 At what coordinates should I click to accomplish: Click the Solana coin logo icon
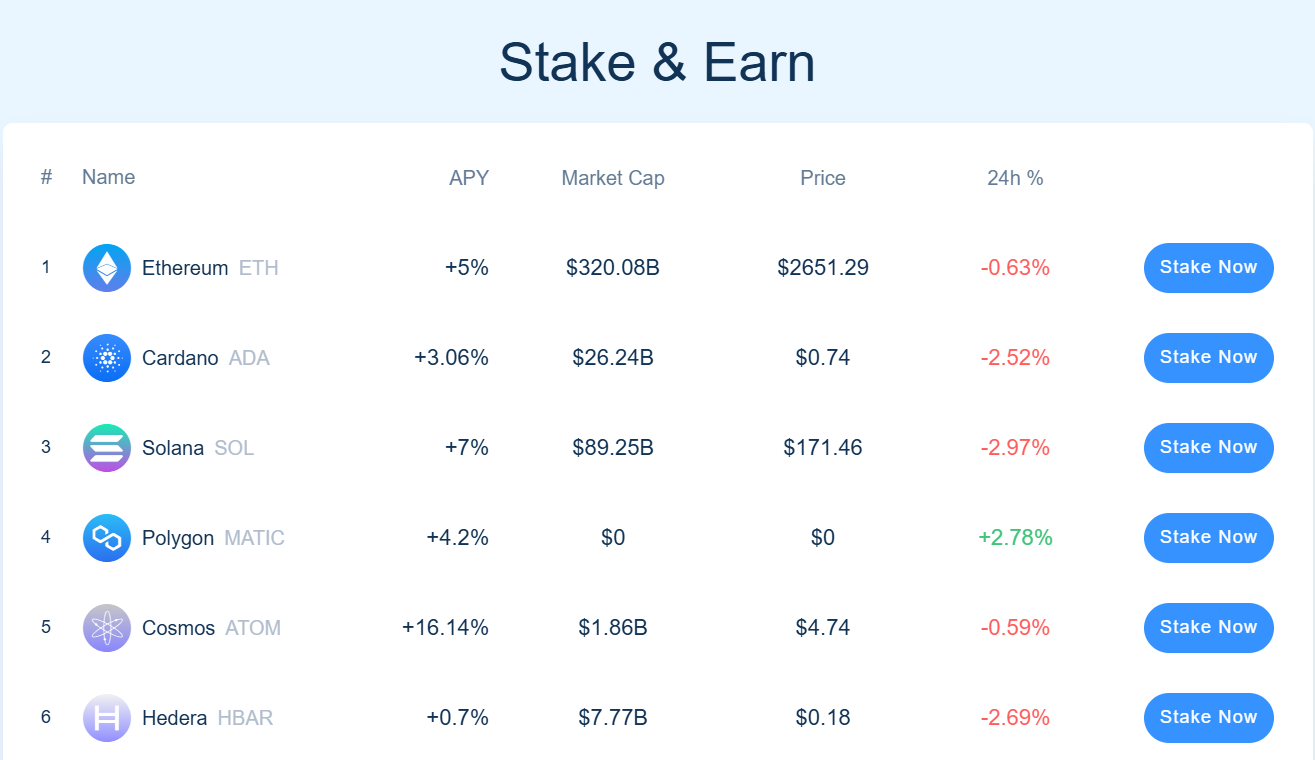pyautogui.click(x=107, y=448)
